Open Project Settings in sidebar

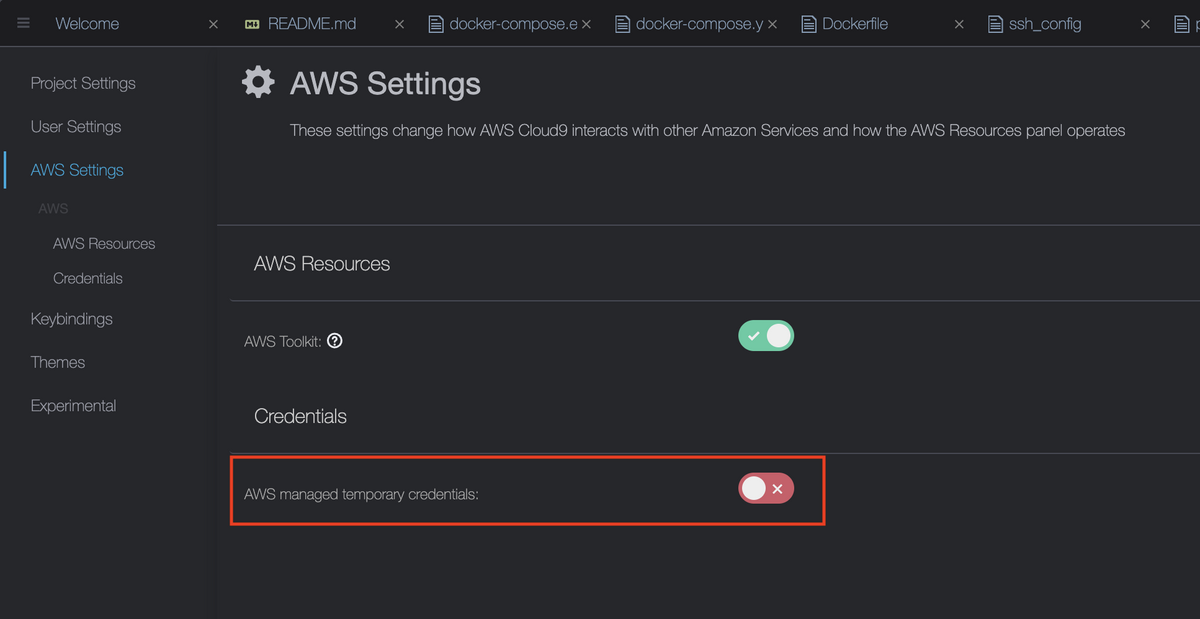[x=83, y=83]
